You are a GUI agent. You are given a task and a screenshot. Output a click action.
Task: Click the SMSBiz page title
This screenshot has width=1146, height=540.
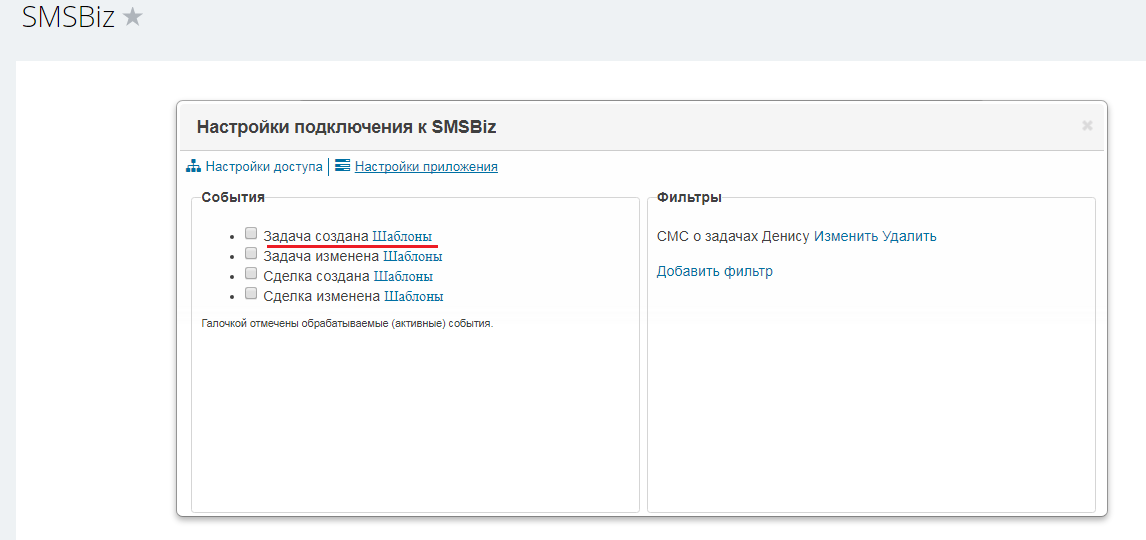(69, 18)
